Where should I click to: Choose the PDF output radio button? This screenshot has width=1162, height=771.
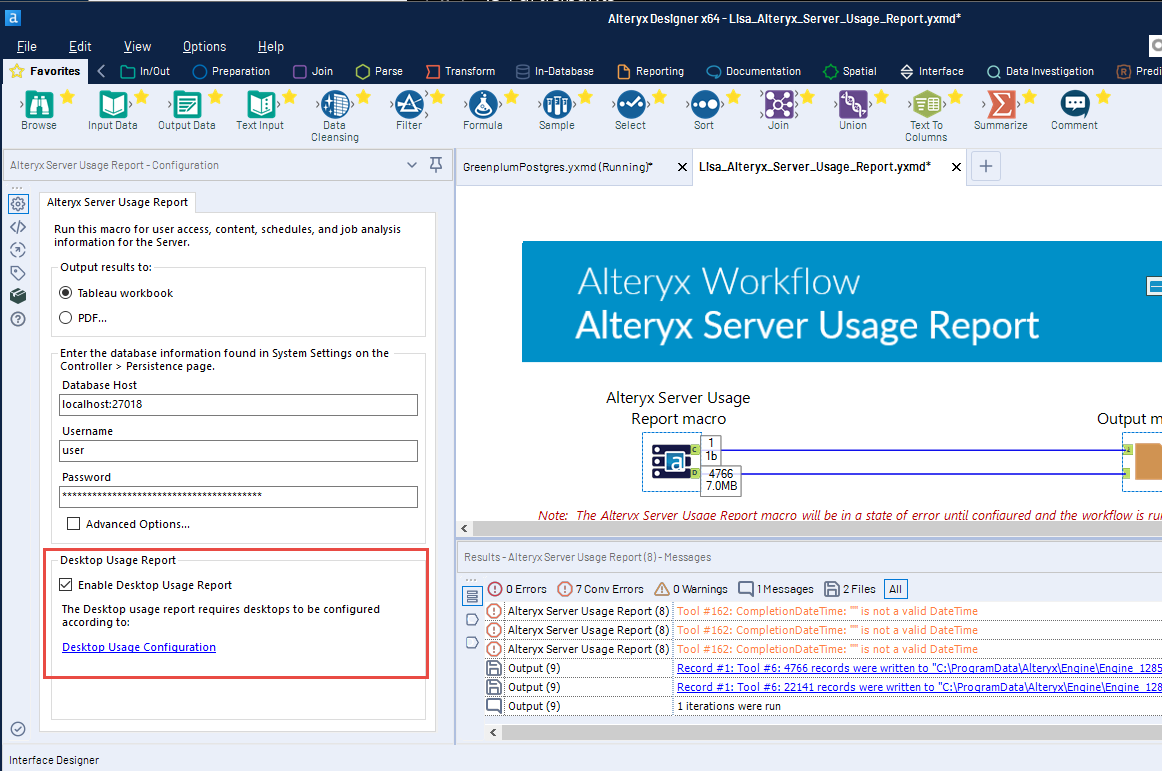coord(67,318)
